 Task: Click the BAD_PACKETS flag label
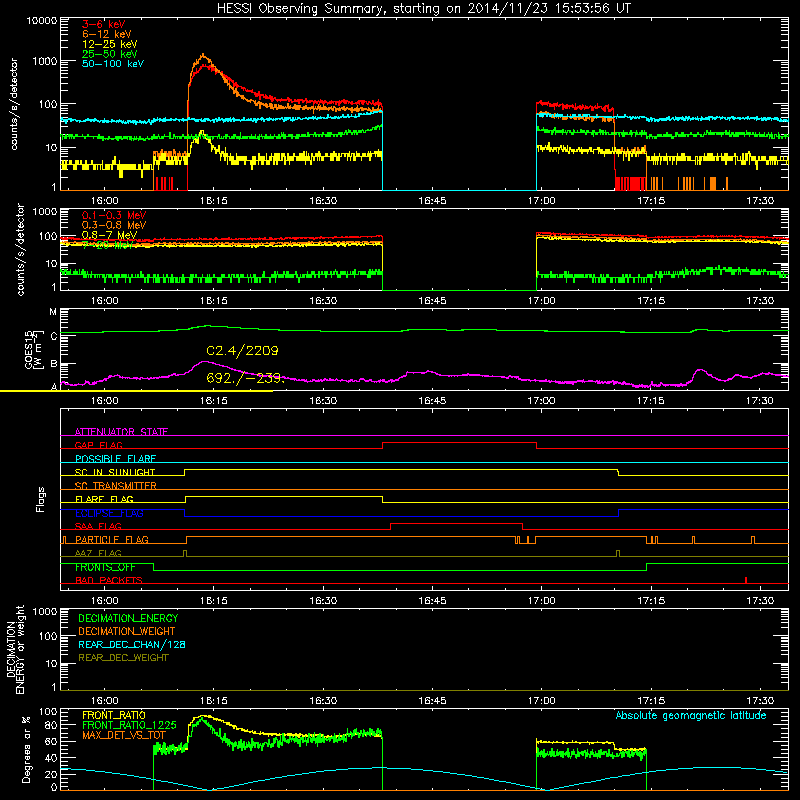point(109,580)
